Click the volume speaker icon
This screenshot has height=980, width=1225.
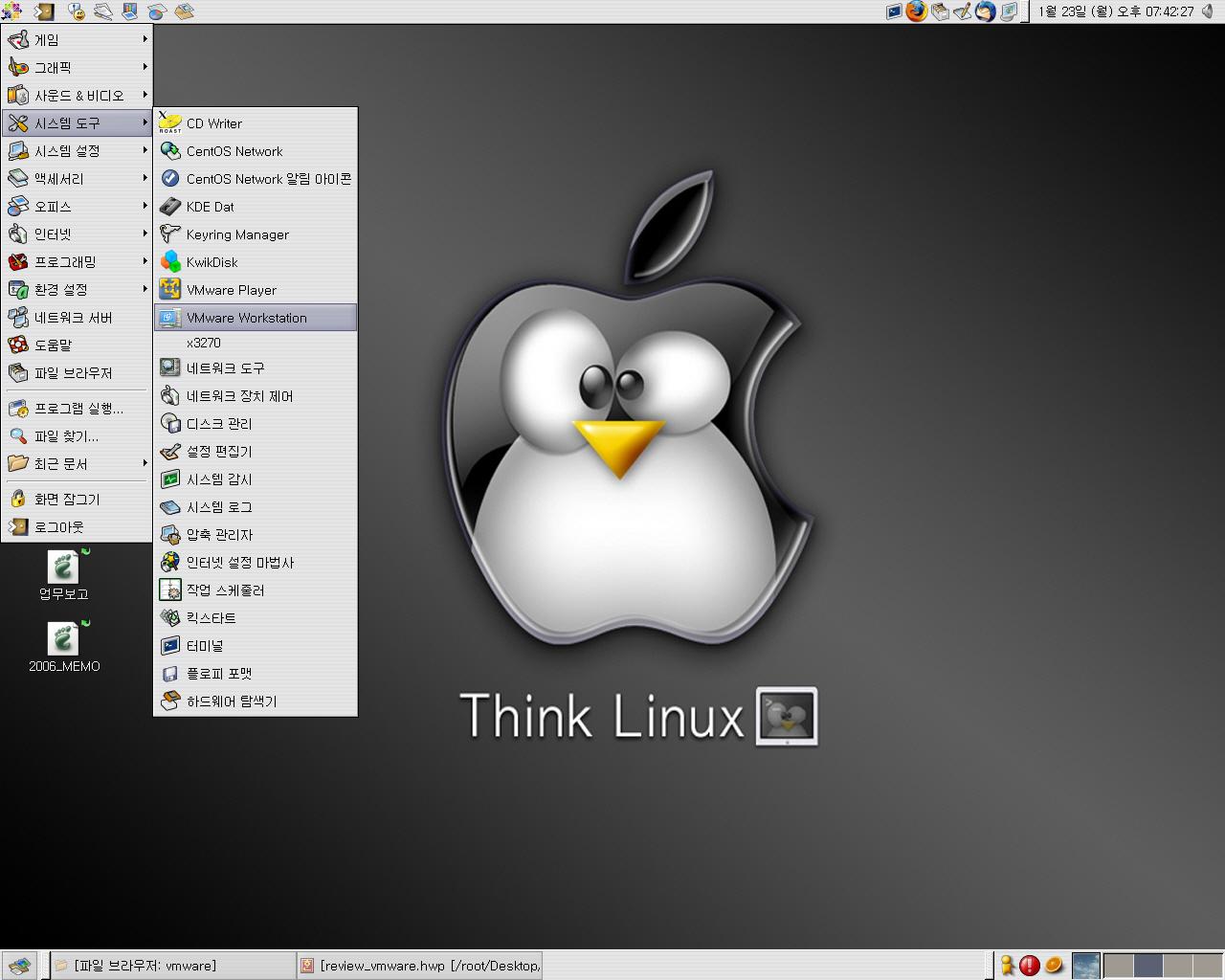1209,11
